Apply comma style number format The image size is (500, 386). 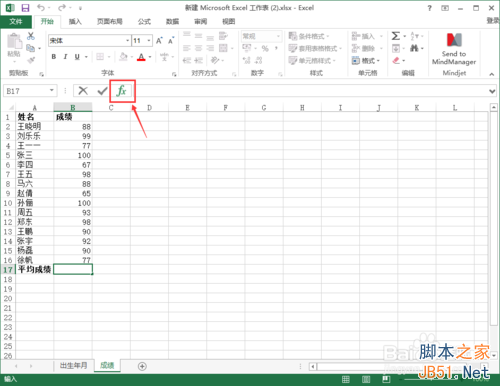click(x=276, y=49)
